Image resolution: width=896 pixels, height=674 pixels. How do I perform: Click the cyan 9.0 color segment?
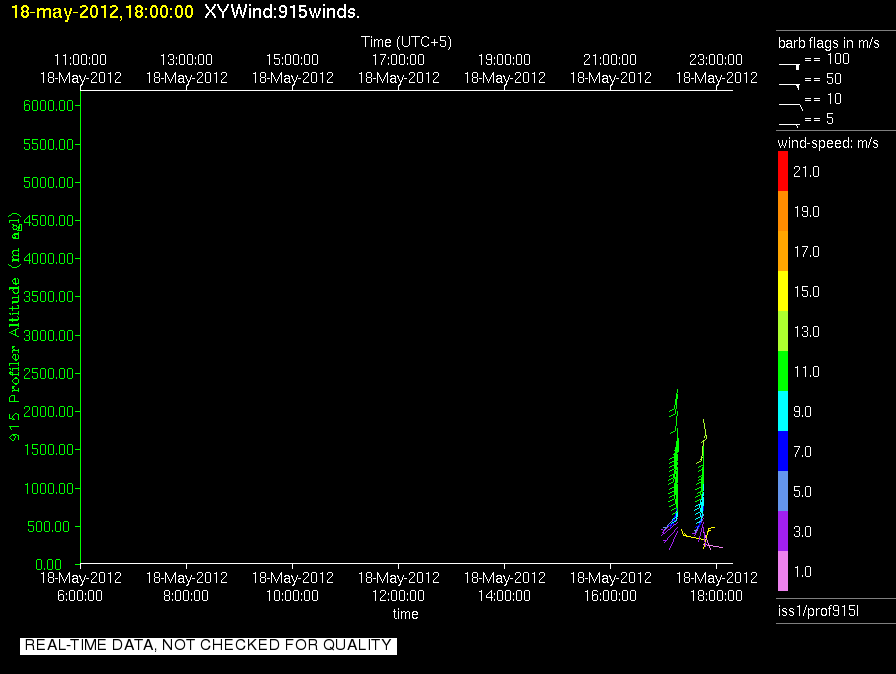coord(783,411)
